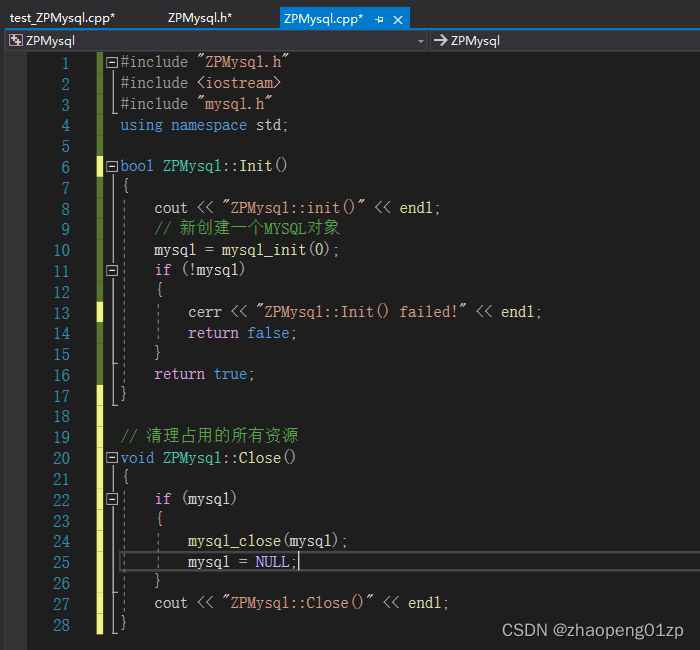This screenshot has width=700, height=650.
Task: Click line number 10 in the gutter
Action: point(62,250)
